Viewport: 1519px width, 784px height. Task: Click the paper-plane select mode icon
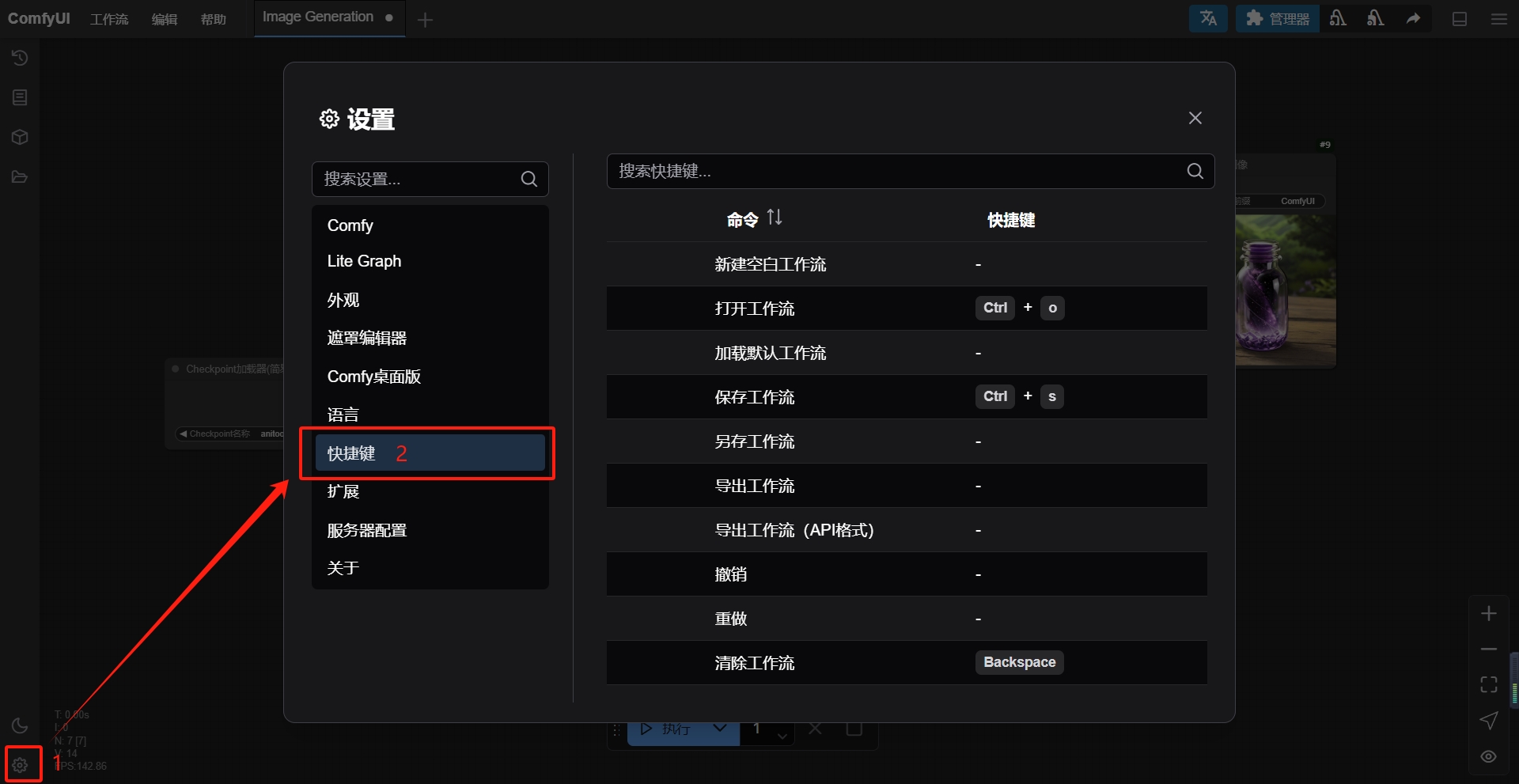1489,720
